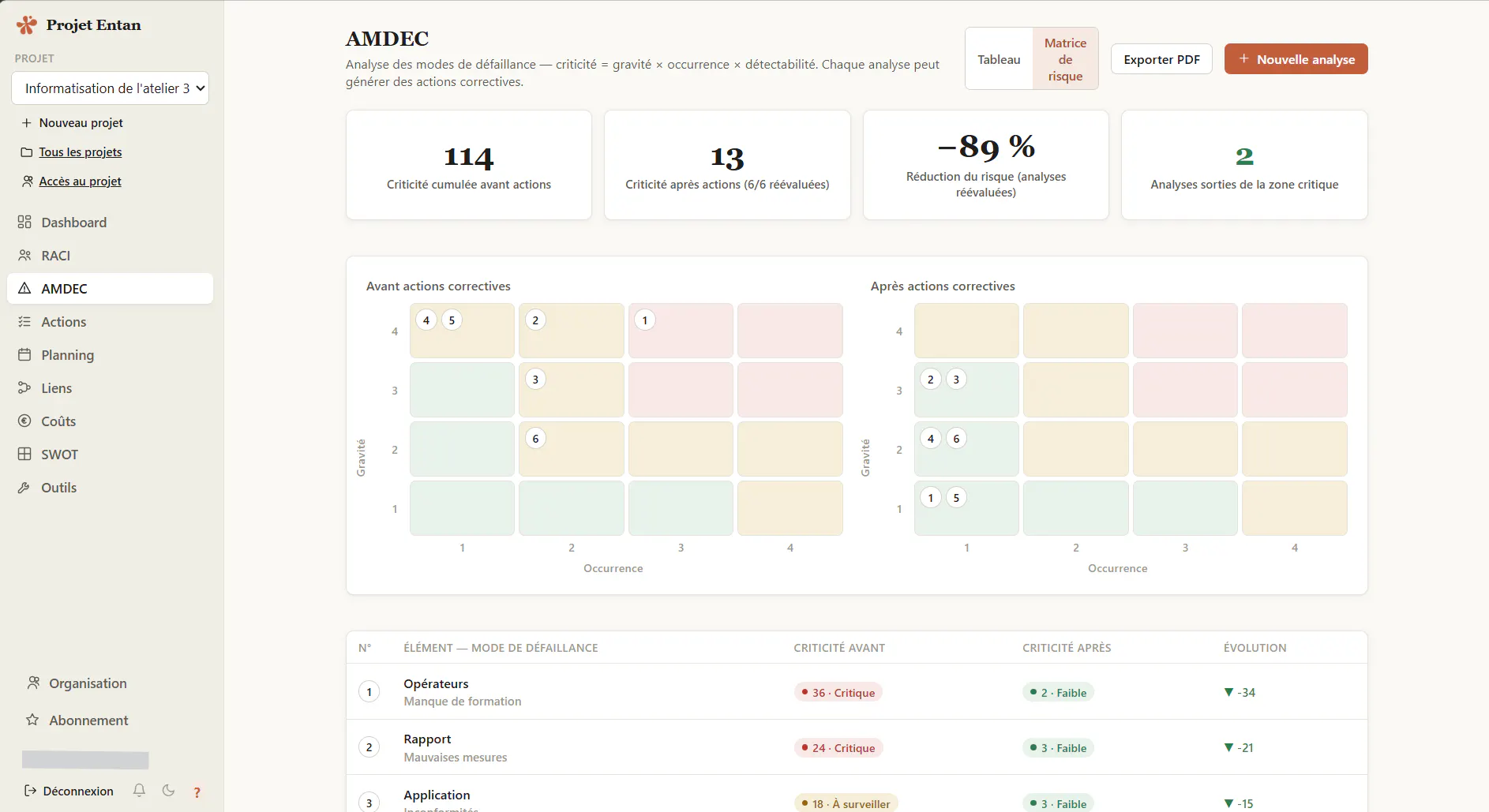Click the -34 evolution value
1489x812 pixels.
pos(1240,693)
